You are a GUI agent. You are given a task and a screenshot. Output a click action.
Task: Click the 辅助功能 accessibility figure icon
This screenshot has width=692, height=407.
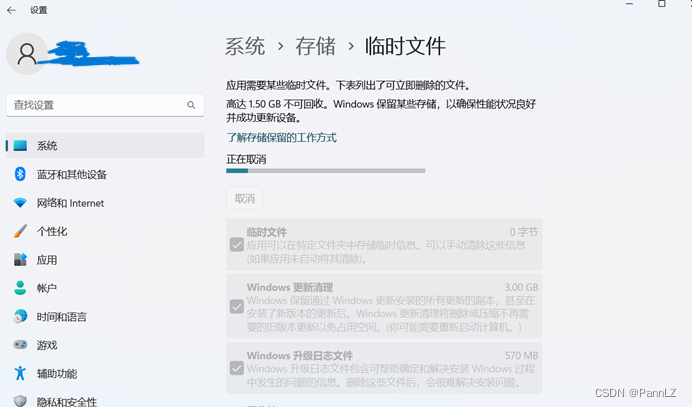tap(20, 373)
